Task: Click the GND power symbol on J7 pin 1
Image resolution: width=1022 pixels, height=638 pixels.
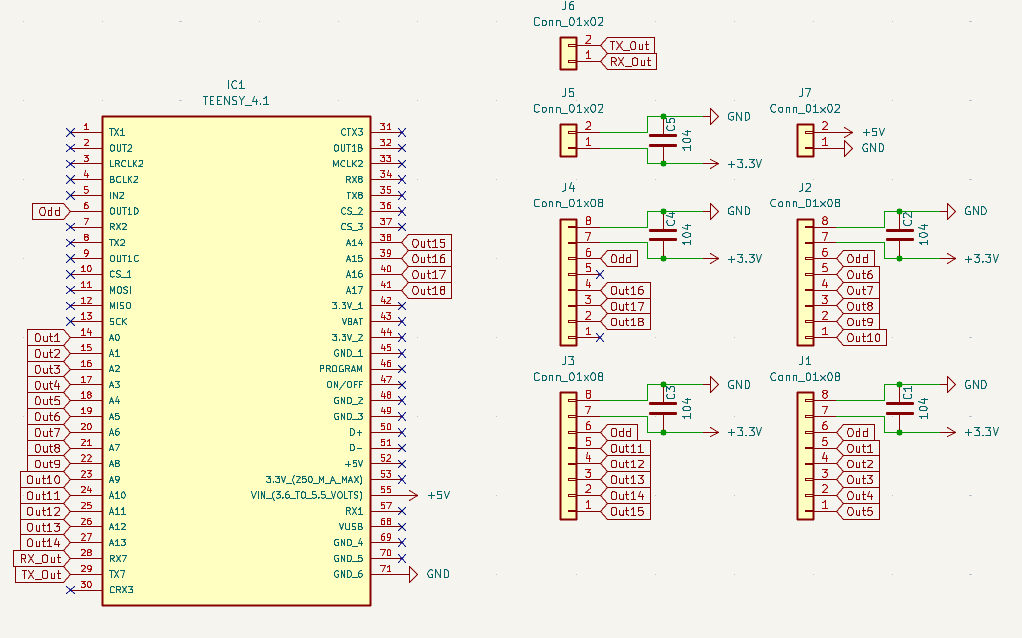Action: click(848, 149)
